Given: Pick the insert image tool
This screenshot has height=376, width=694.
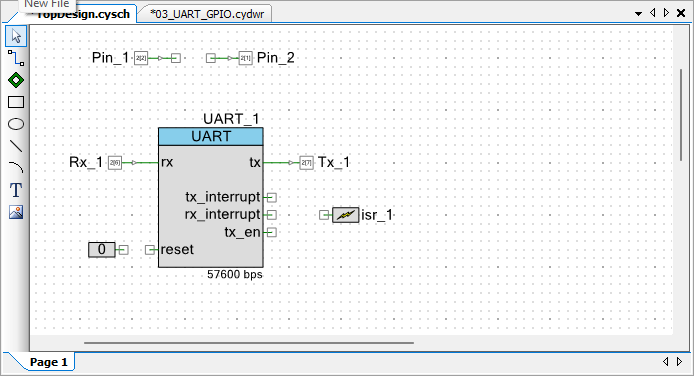Looking at the screenshot, I should [16, 212].
